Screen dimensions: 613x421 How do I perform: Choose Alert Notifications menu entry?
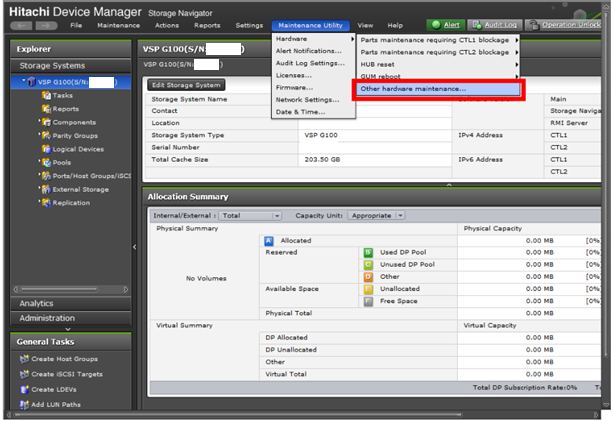[314, 51]
